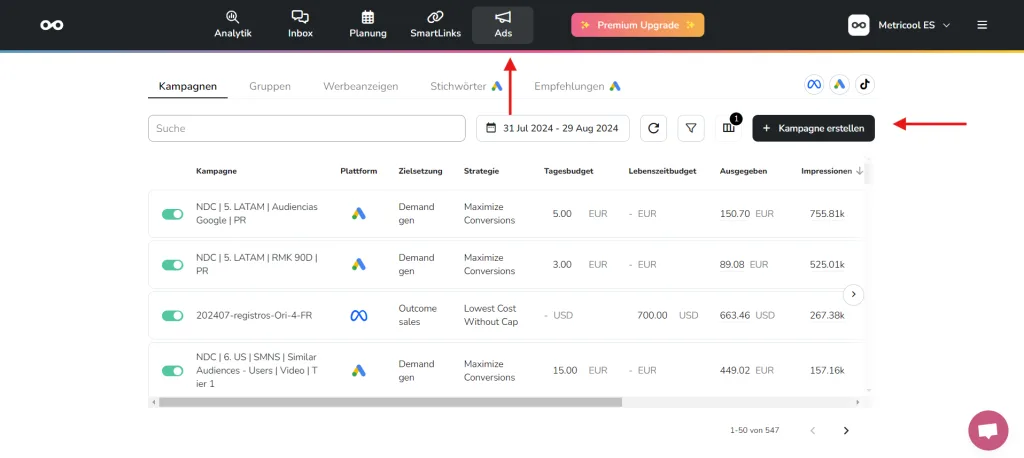This screenshot has height=458, width=1024.
Task: Open the hamburger menu
Action: click(x=982, y=25)
